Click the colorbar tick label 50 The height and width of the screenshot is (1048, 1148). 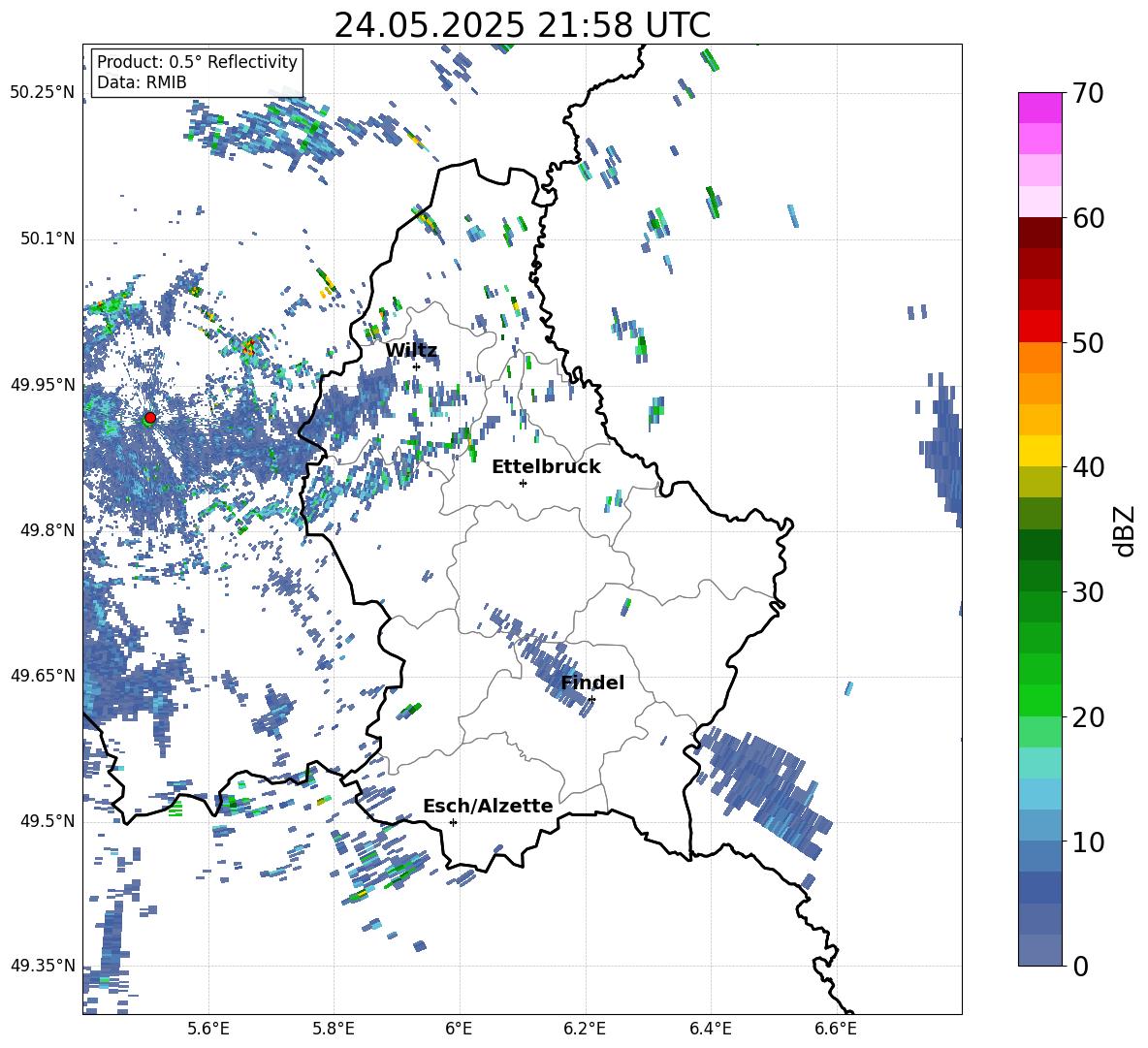(1088, 342)
